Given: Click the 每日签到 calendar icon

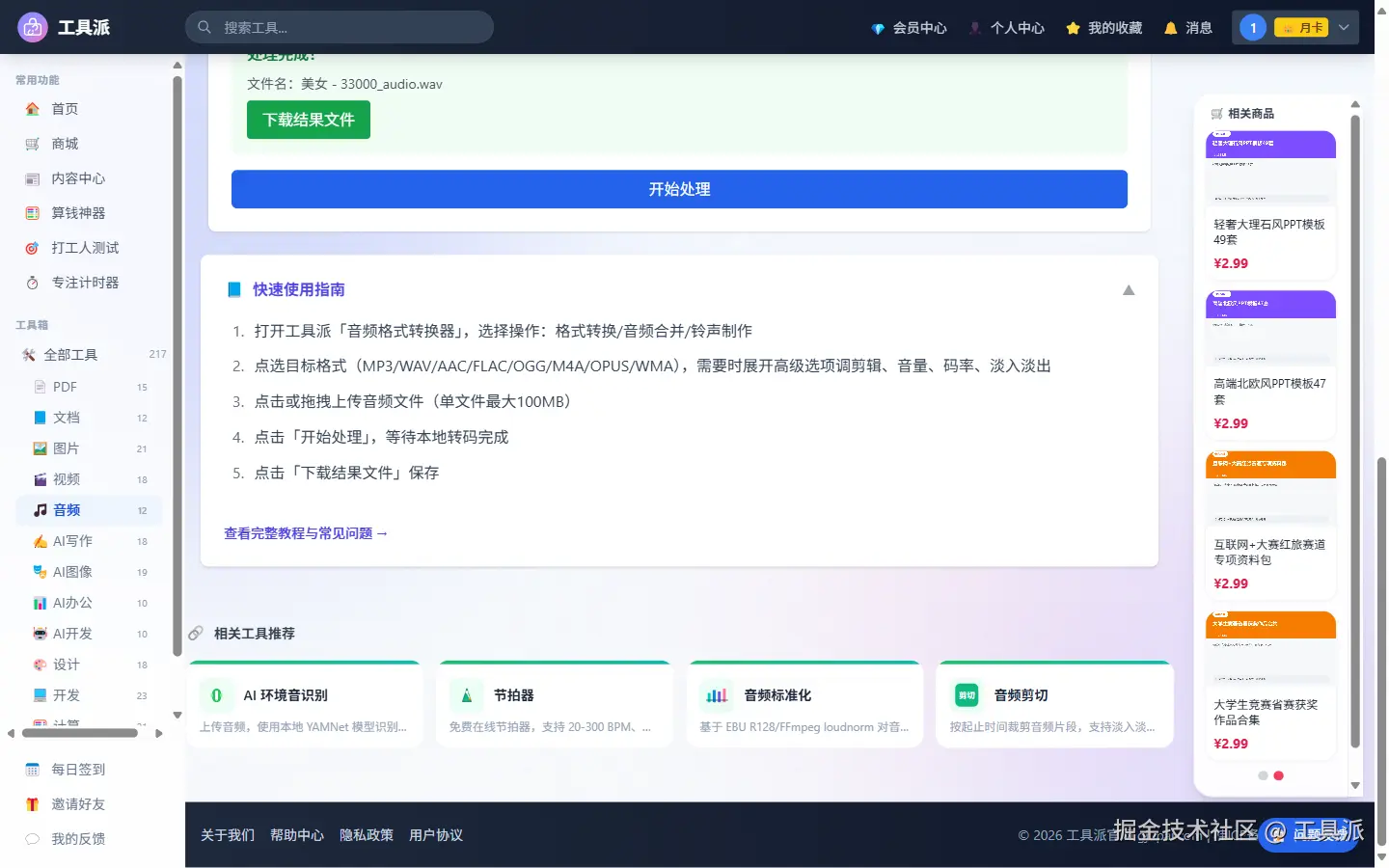Looking at the screenshot, I should coord(33,770).
